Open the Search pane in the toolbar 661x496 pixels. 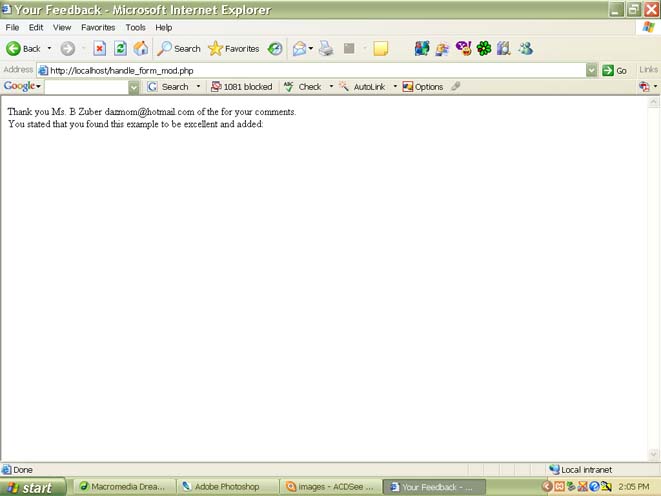(x=179, y=49)
